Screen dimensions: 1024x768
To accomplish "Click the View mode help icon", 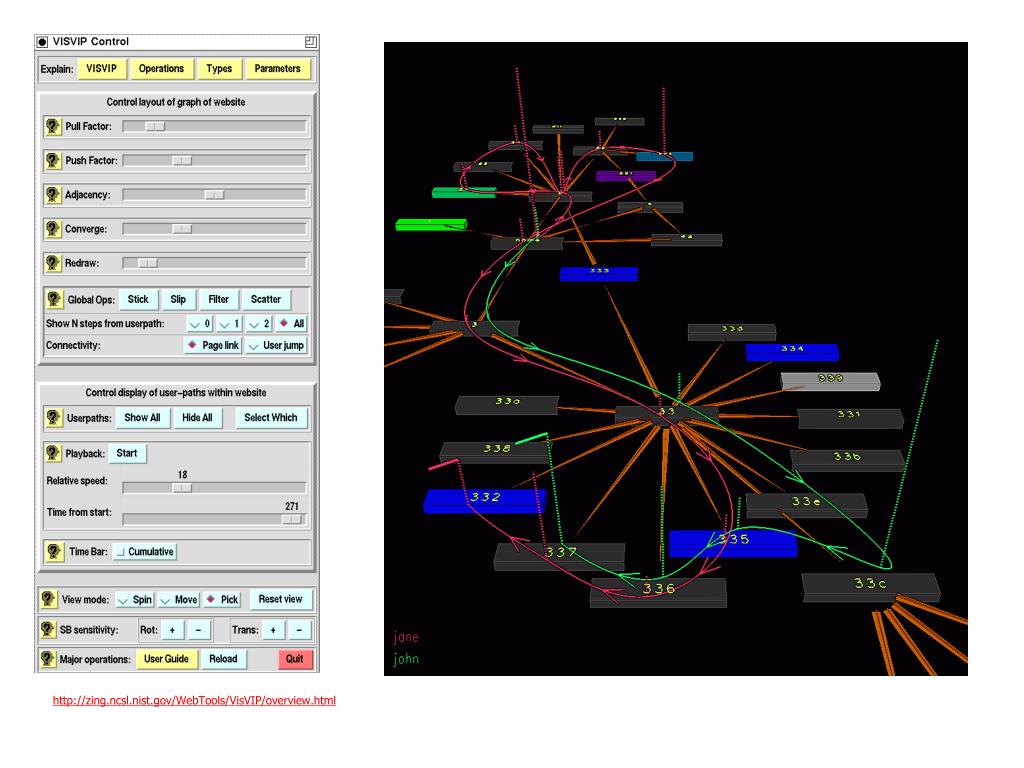I will (47, 599).
